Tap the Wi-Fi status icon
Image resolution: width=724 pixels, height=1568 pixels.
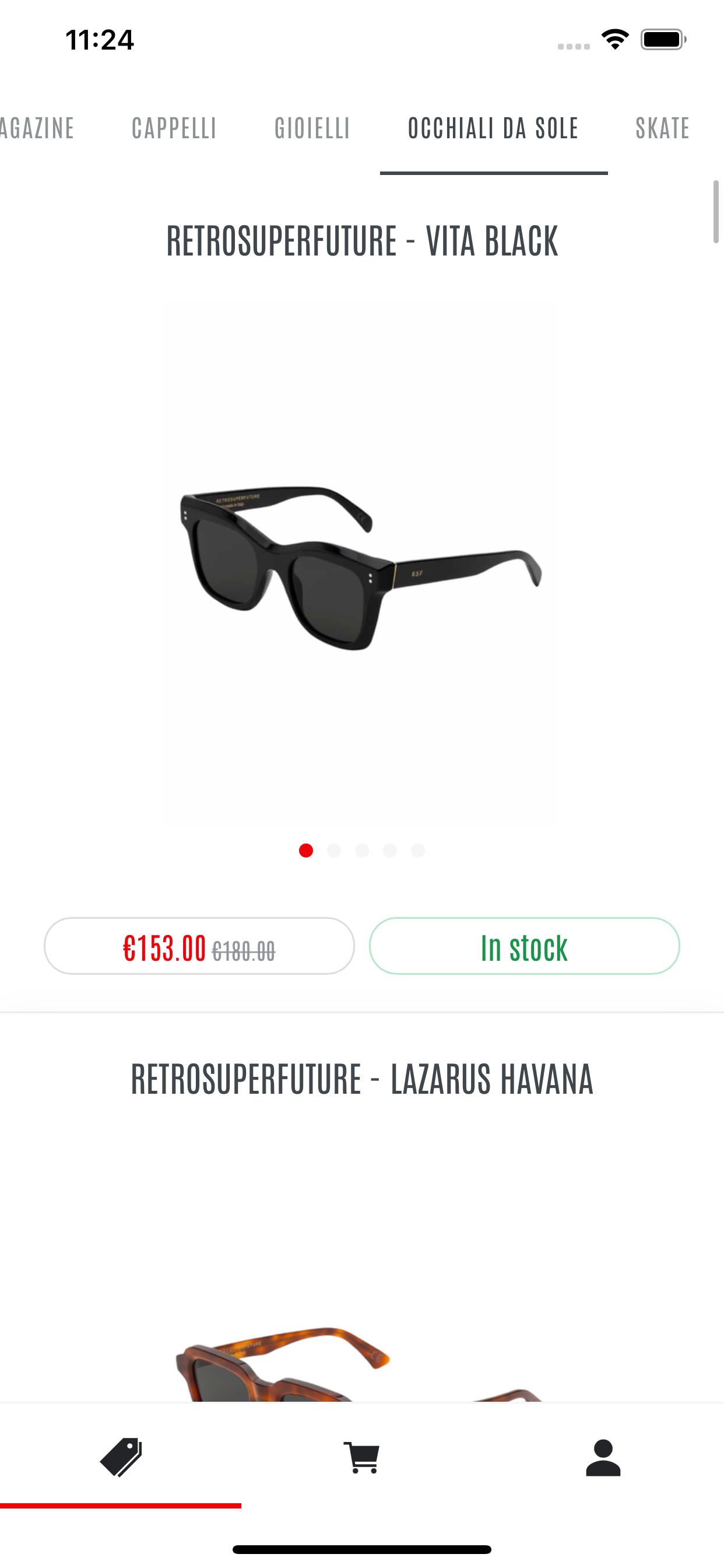(615, 40)
